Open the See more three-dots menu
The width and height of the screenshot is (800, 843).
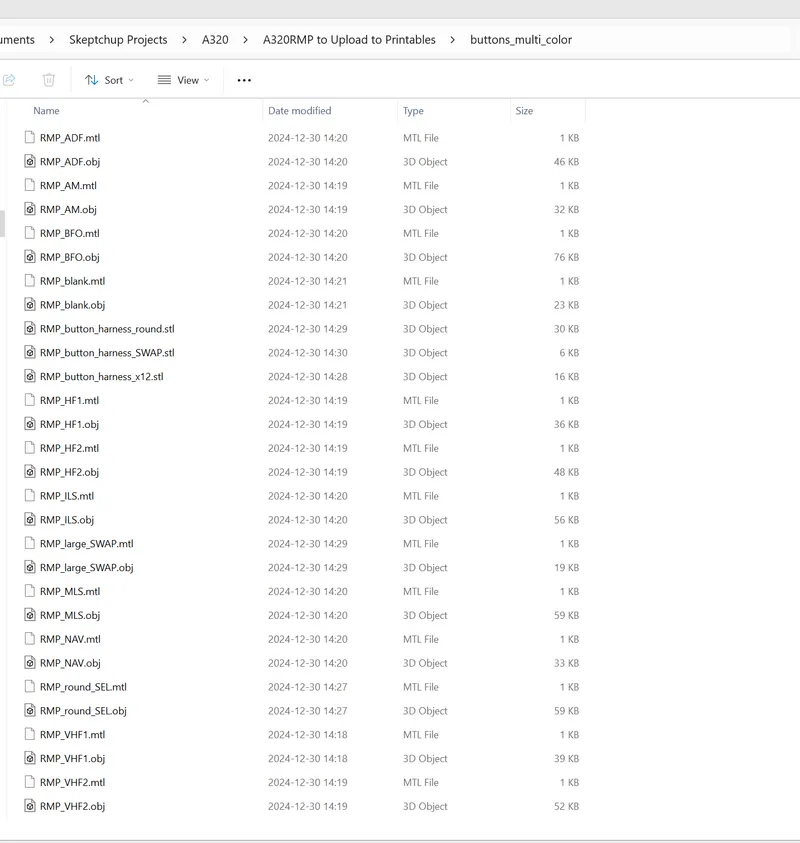244,80
